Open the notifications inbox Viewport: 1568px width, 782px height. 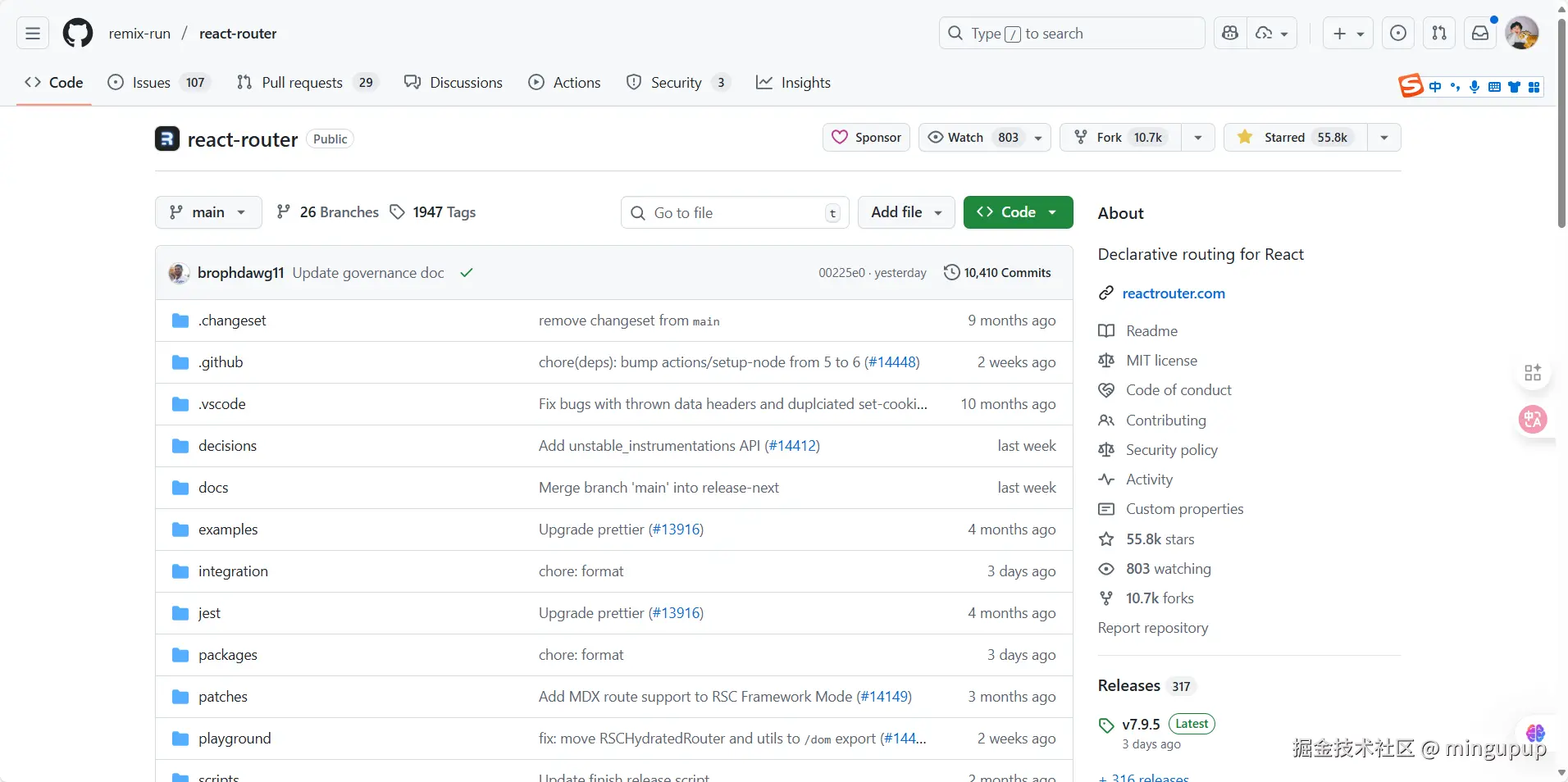[1480, 34]
